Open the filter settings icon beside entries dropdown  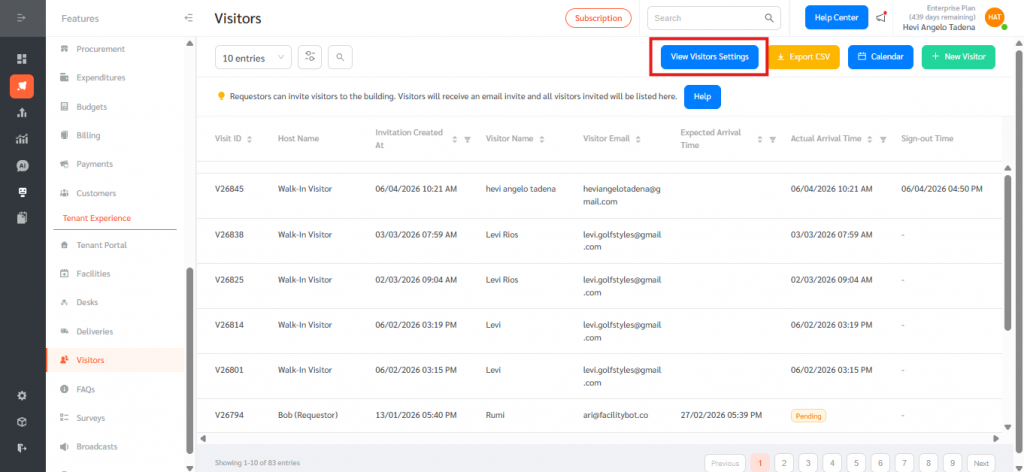pyautogui.click(x=310, y=57)
